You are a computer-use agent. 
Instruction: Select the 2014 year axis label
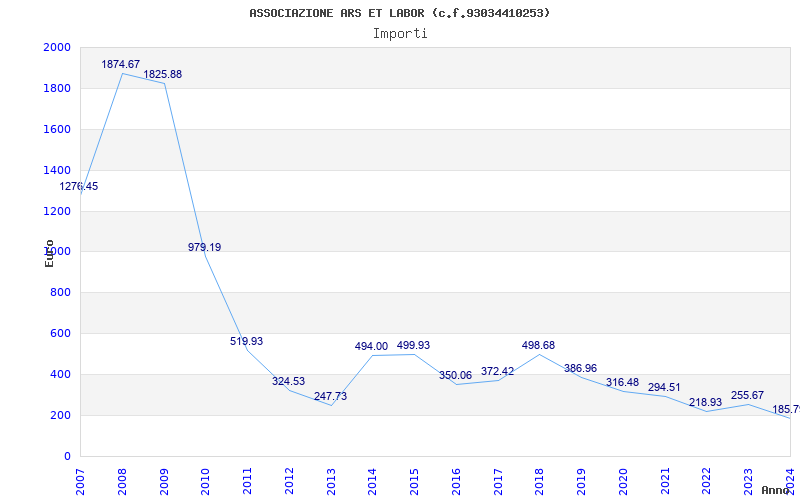[x=373, y=482]
